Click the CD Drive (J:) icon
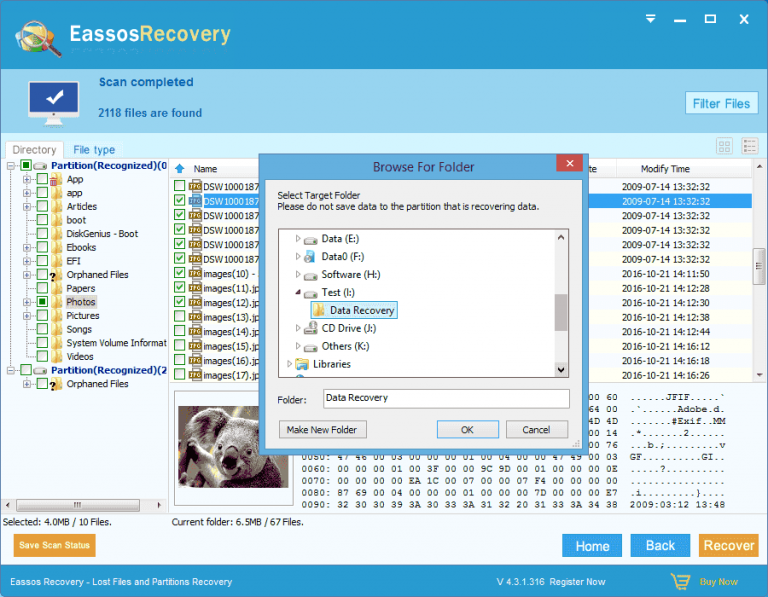The width and height of the screenshot is (768, 597). click(x=310, y=328)
